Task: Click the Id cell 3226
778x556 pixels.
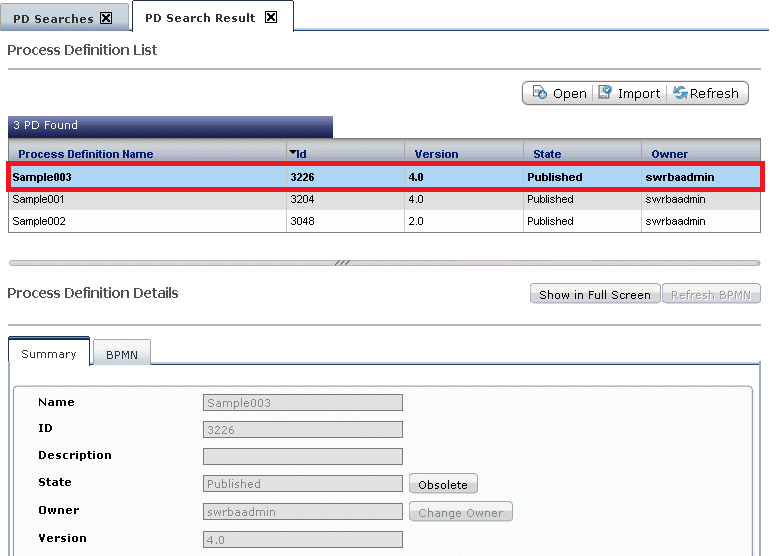Action: click(302, 177)
